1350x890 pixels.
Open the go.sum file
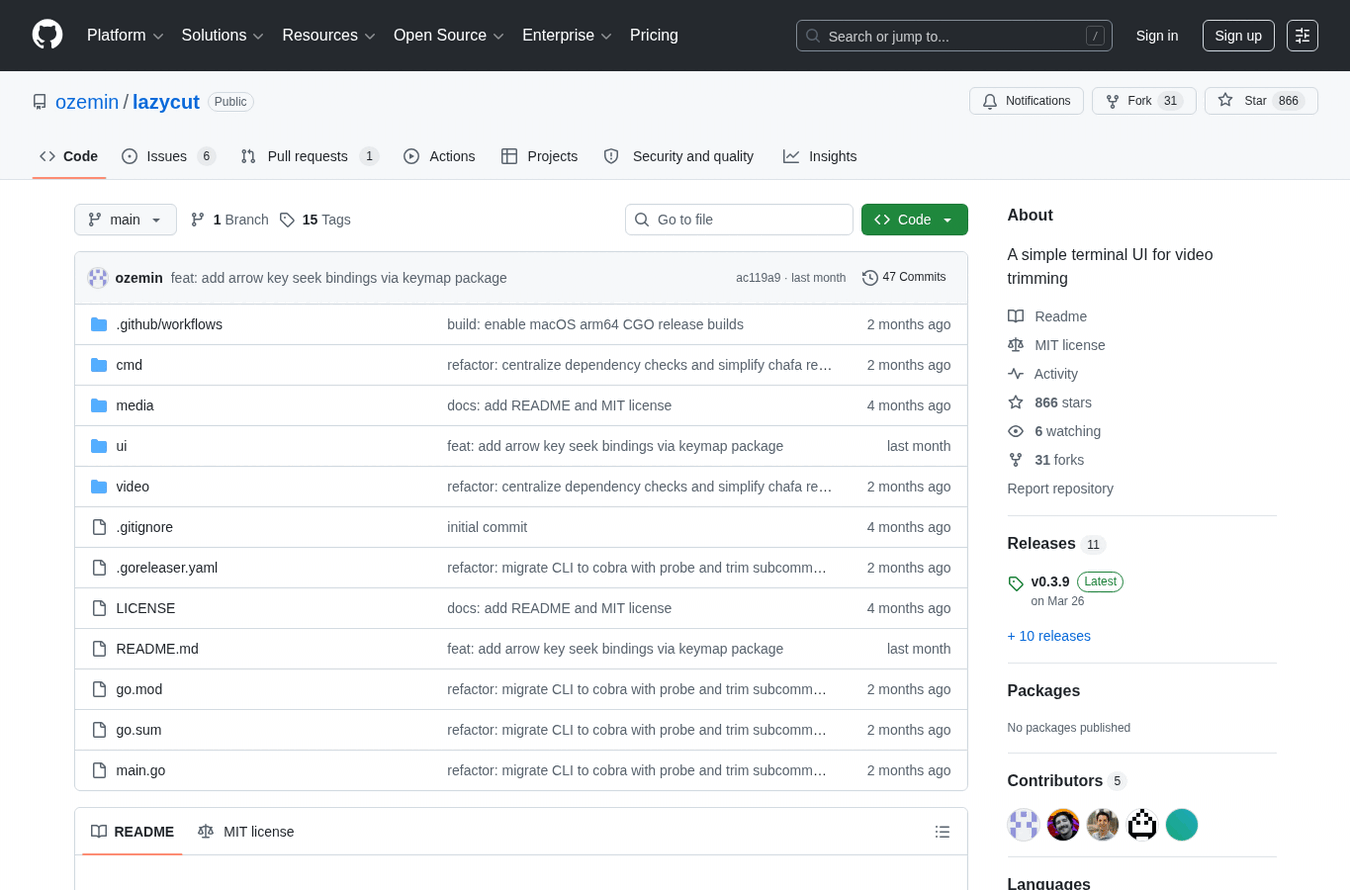pos(138,730)
